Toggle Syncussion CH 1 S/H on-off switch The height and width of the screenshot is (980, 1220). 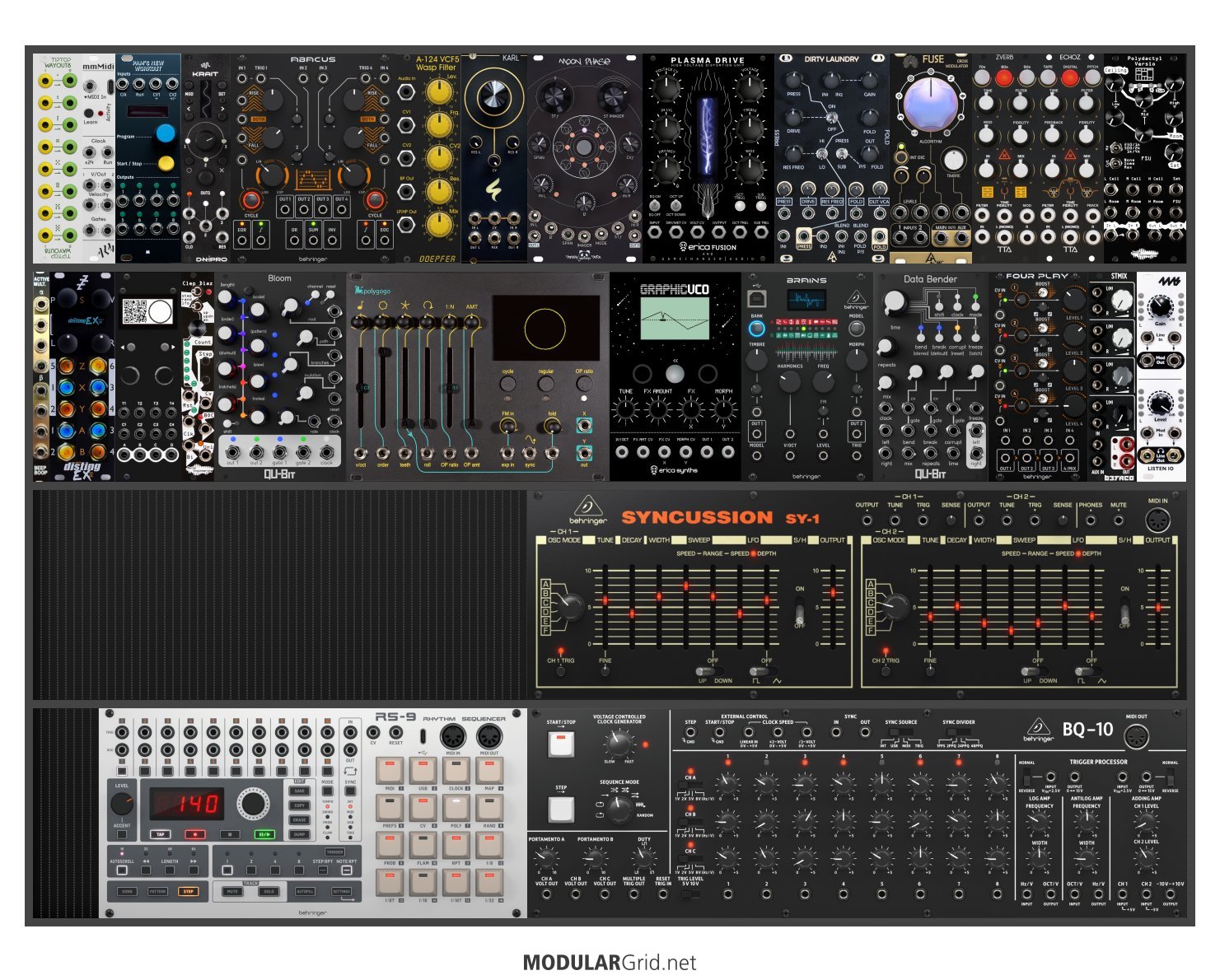[798, 614]
